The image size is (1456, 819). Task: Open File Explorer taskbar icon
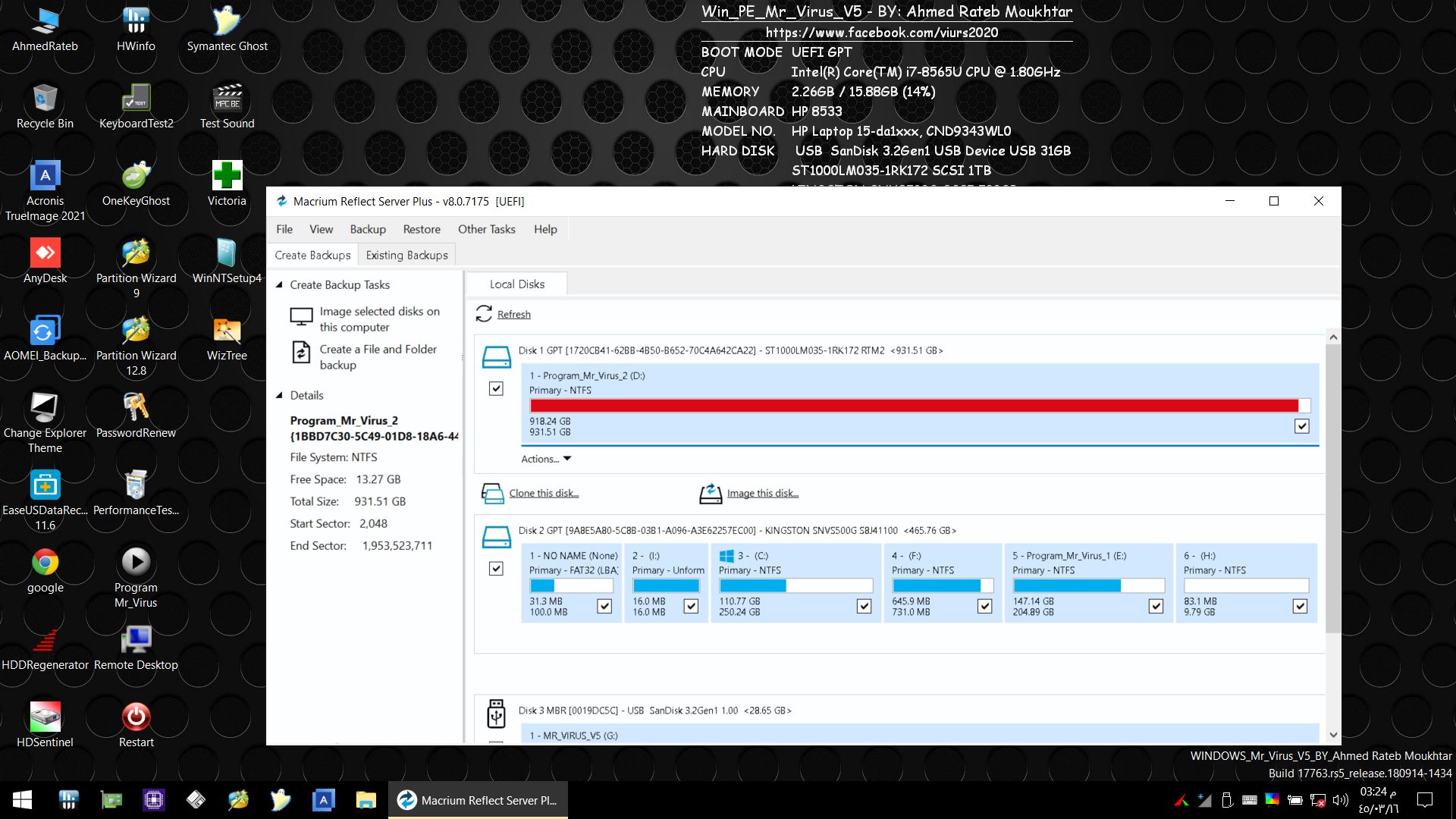click(x=366, y=800)
